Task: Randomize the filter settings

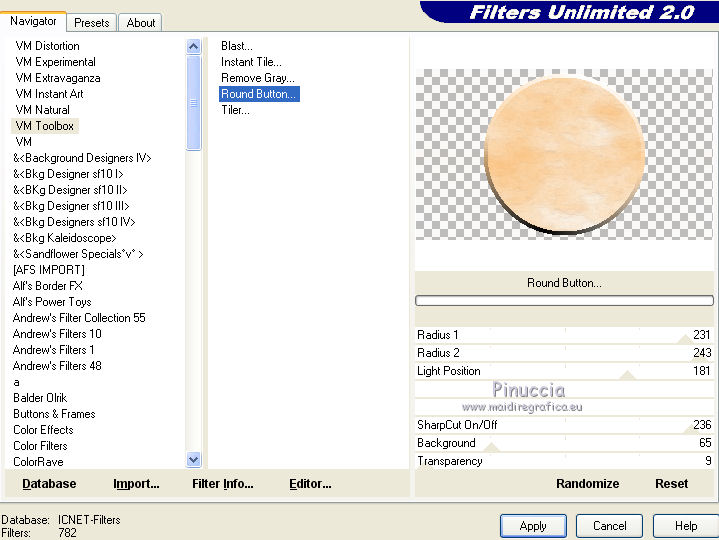Action: point(587,484)
